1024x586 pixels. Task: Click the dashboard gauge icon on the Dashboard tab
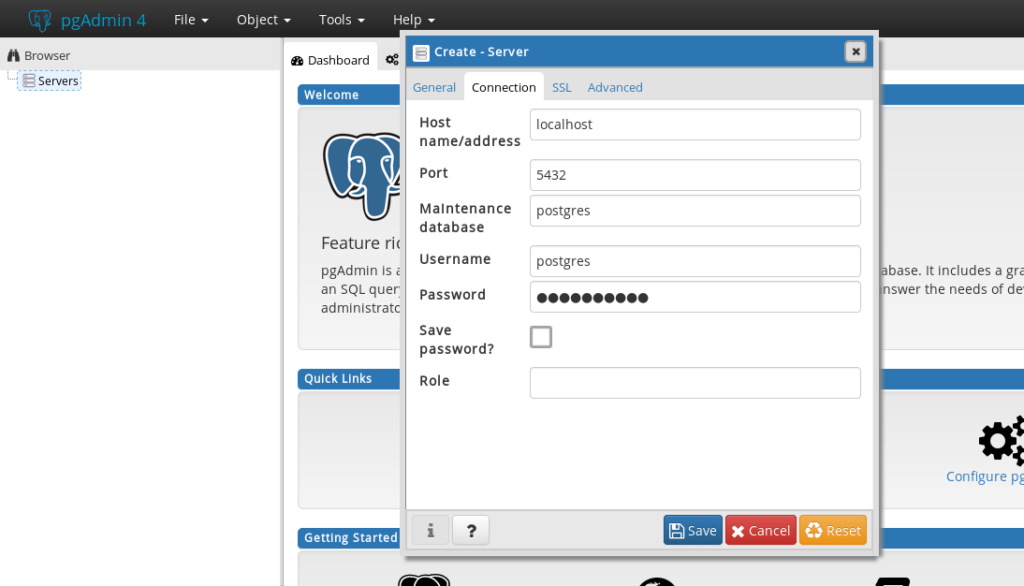296,60
